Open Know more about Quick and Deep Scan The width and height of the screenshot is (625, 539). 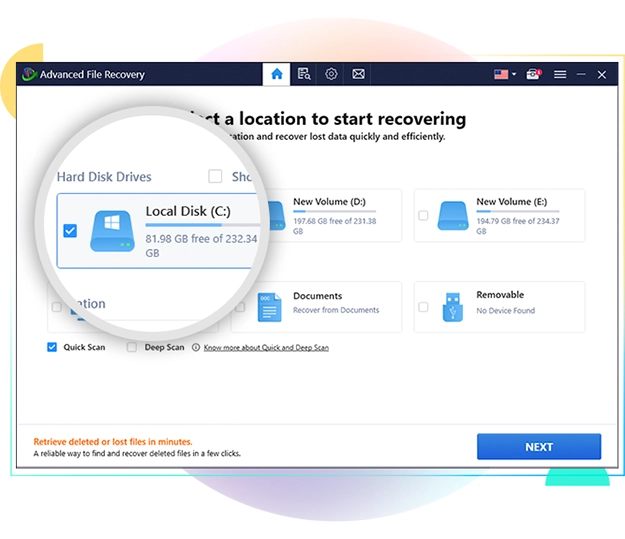tap(266, 348)
